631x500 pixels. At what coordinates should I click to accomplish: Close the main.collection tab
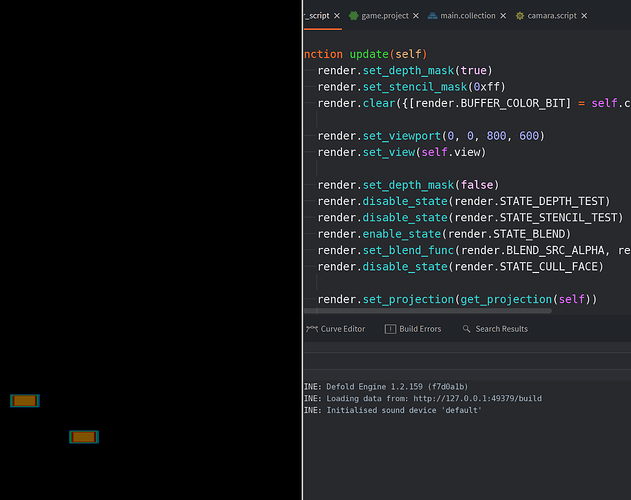coord(503,16)
